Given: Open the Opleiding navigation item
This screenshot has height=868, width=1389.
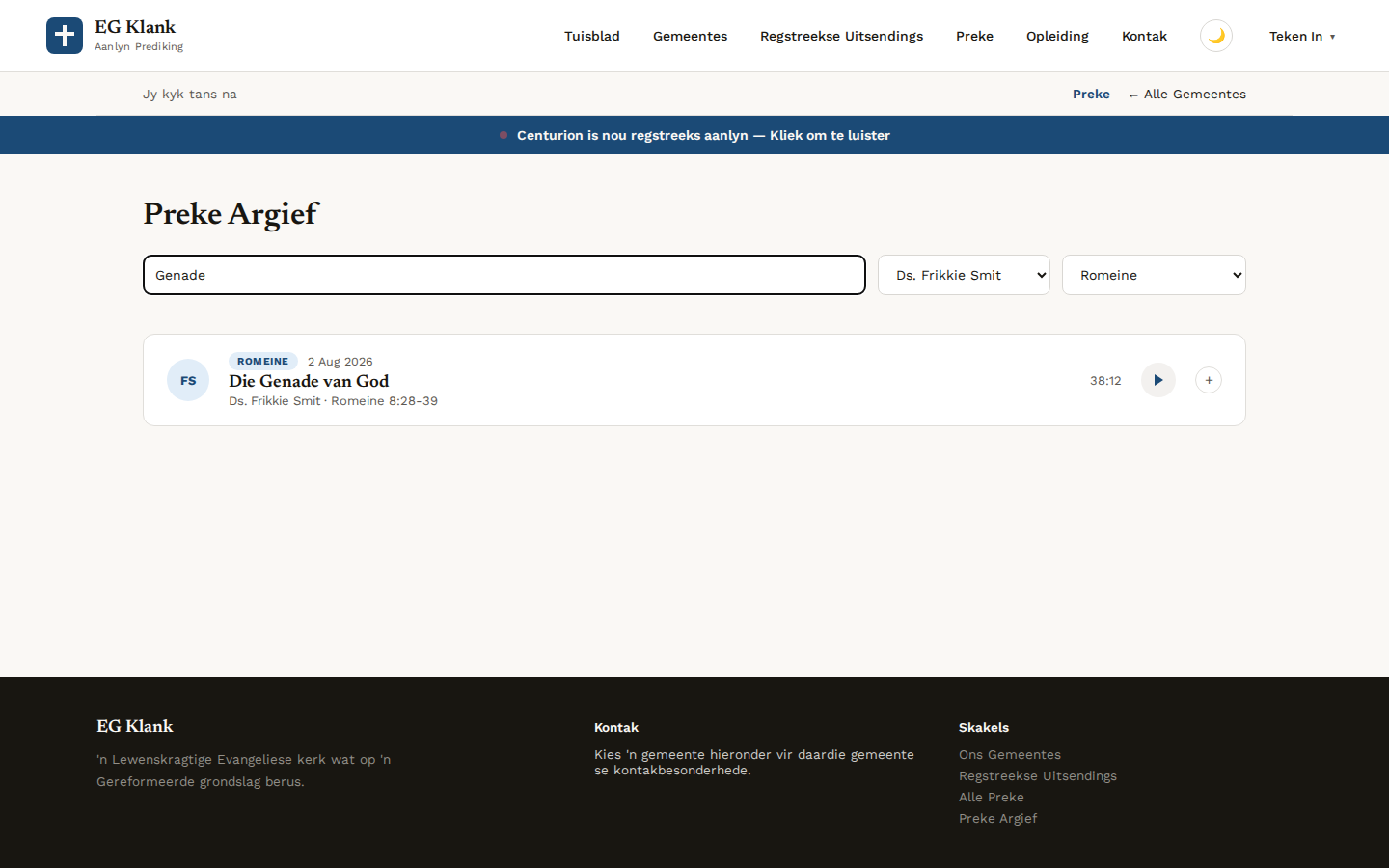Looking at the screenshot, I should (1057, 36).
